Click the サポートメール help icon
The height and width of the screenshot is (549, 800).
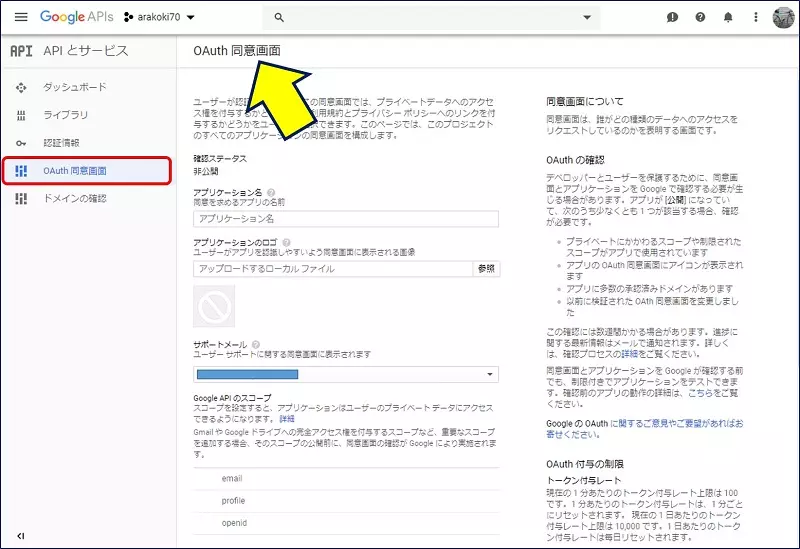coord(256,344)
